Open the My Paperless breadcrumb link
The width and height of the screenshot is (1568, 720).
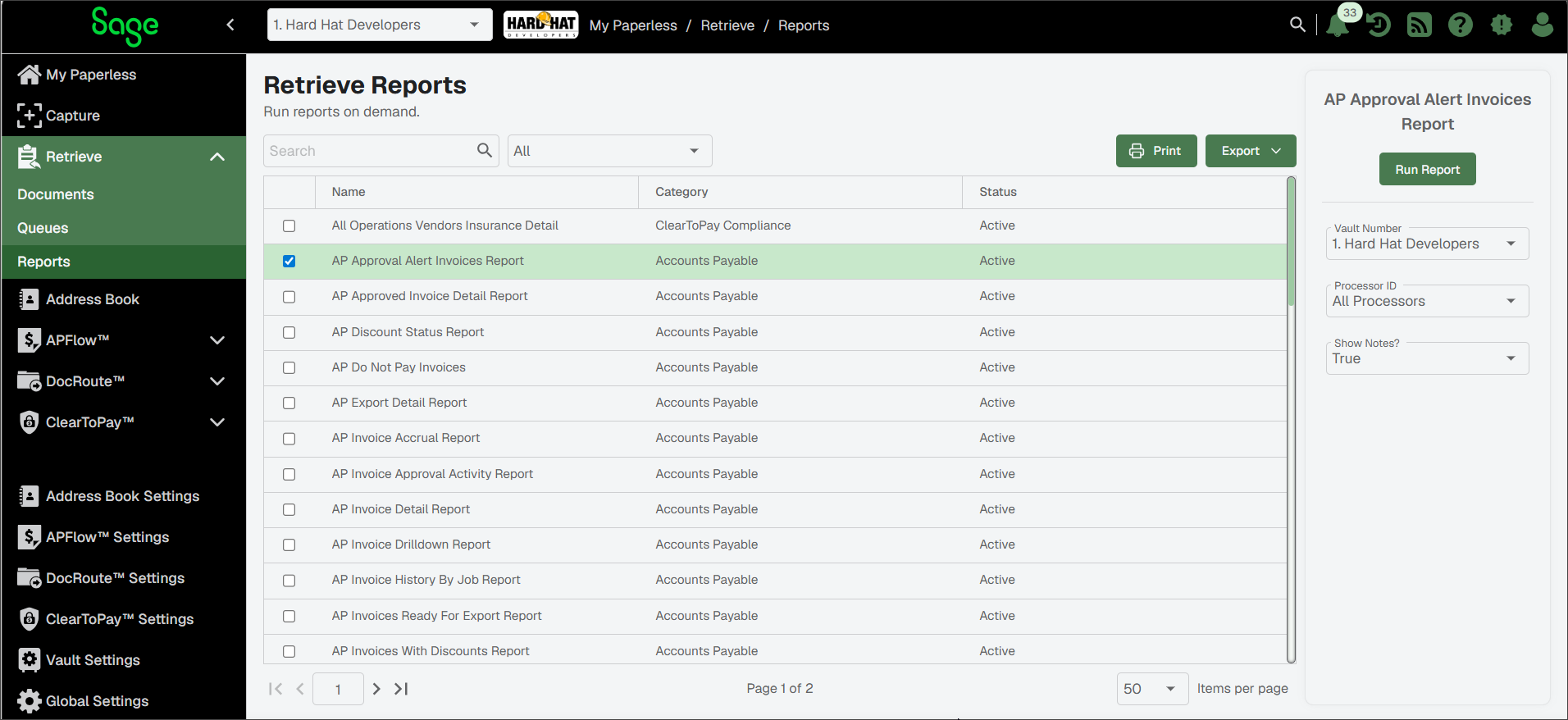click(633, 25)
